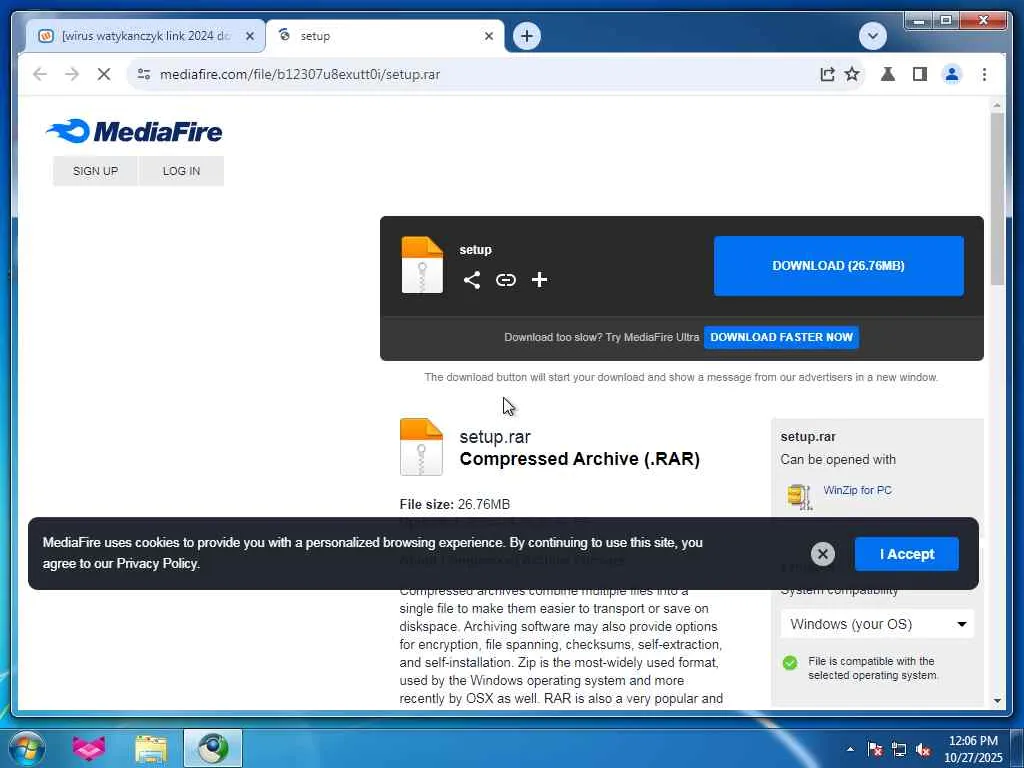The width and height of the screenshot is (1024, 768).
Task: Select the setup tab
Action: pos(385,36)
